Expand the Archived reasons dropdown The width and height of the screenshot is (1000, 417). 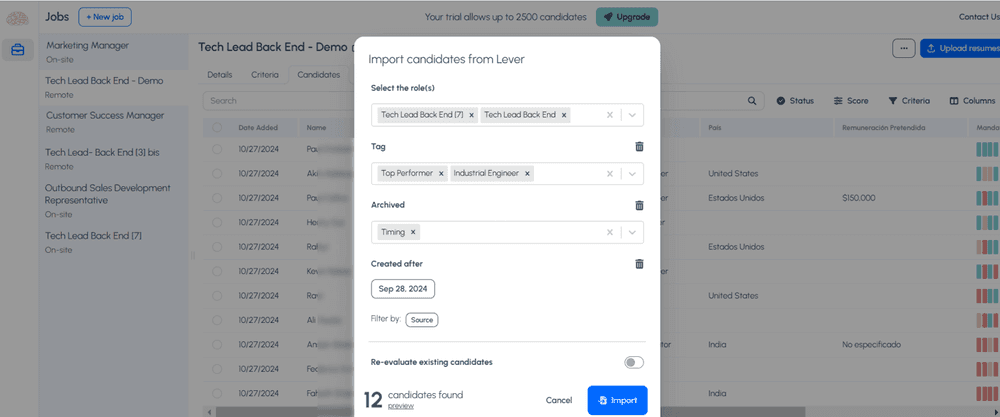click(631, 232)
